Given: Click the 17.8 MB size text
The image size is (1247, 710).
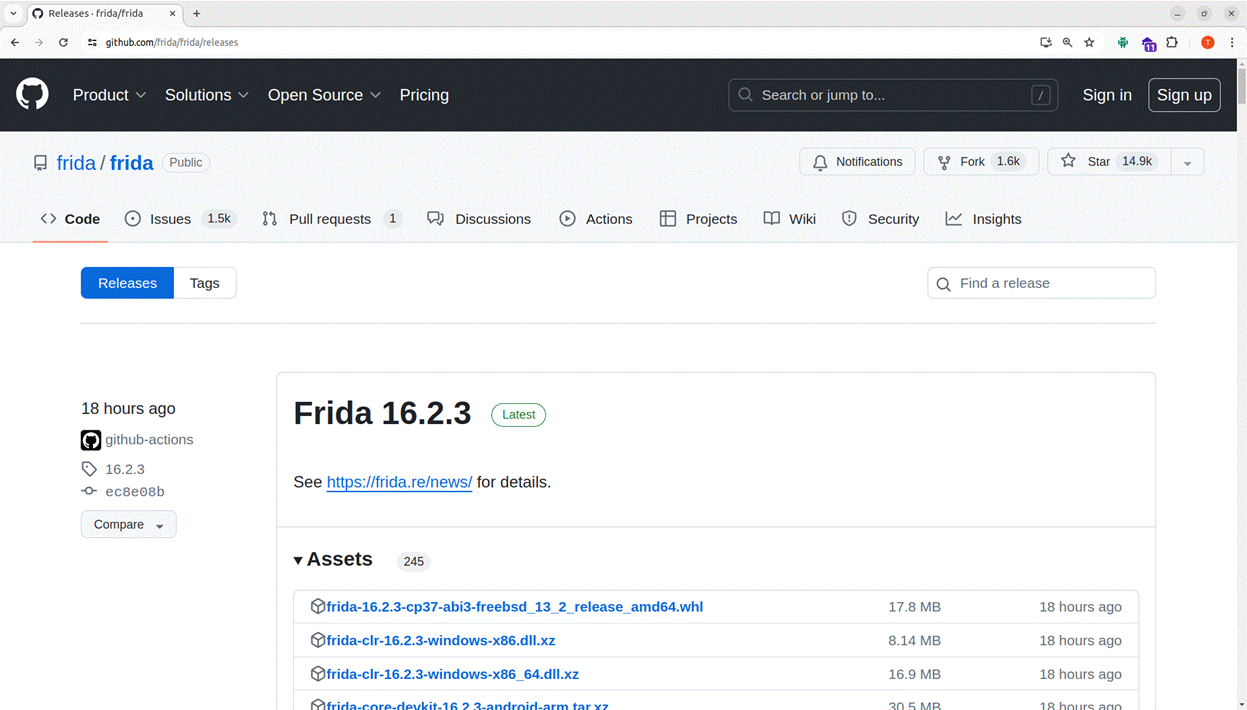Looking at the screenshot, I should click(x=914, y=607).
